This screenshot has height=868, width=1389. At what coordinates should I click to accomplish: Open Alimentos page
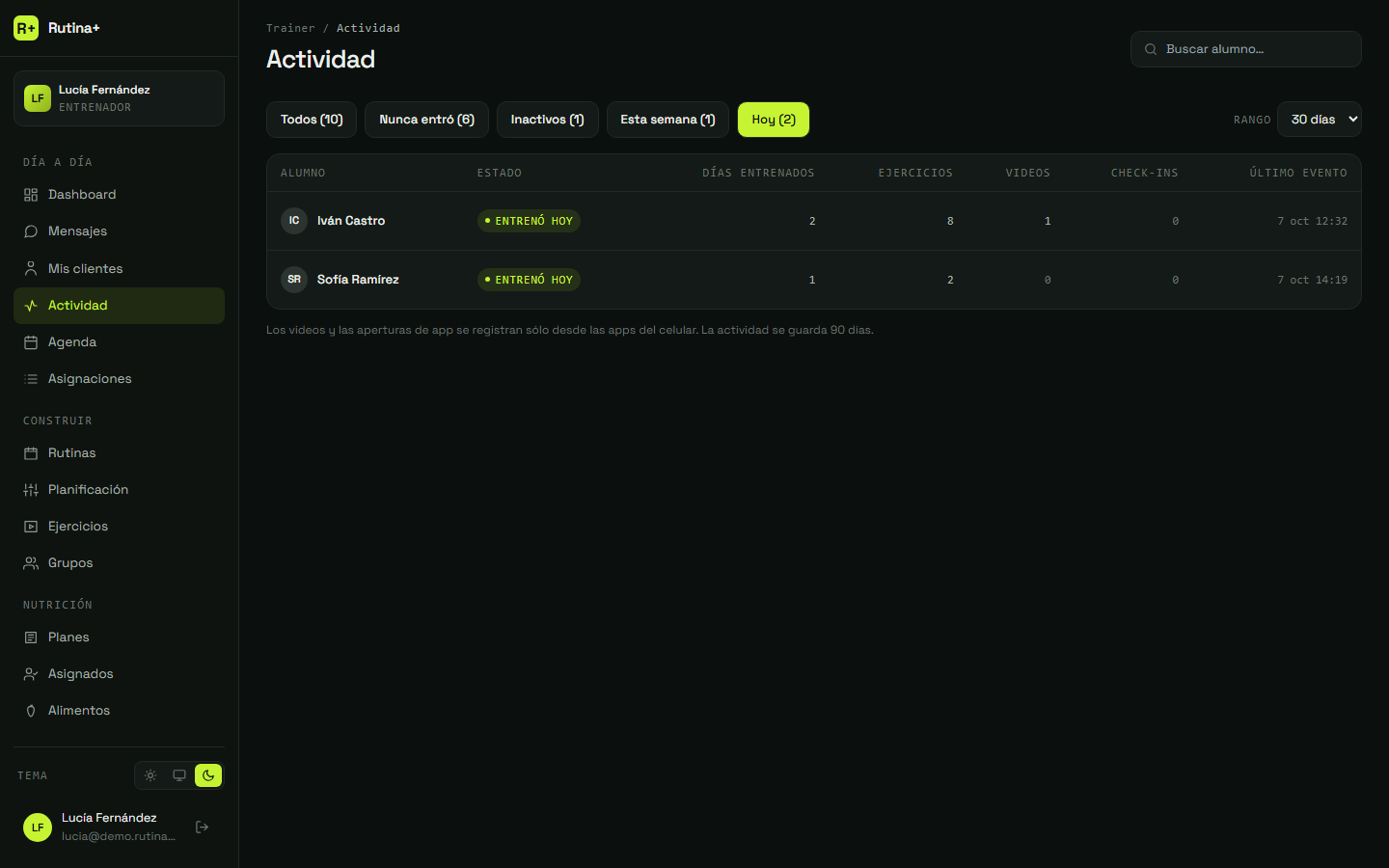coord(119,711)
